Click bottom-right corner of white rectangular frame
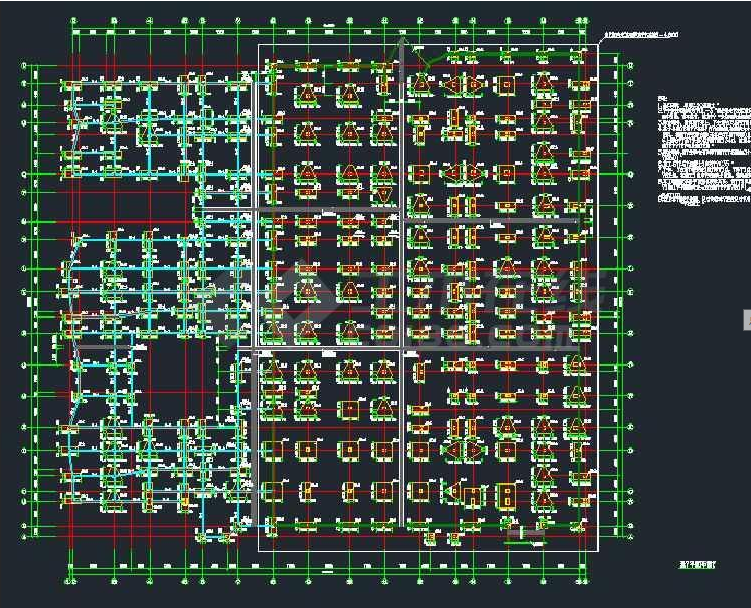751x608 pixels. (x=598, y=550)
